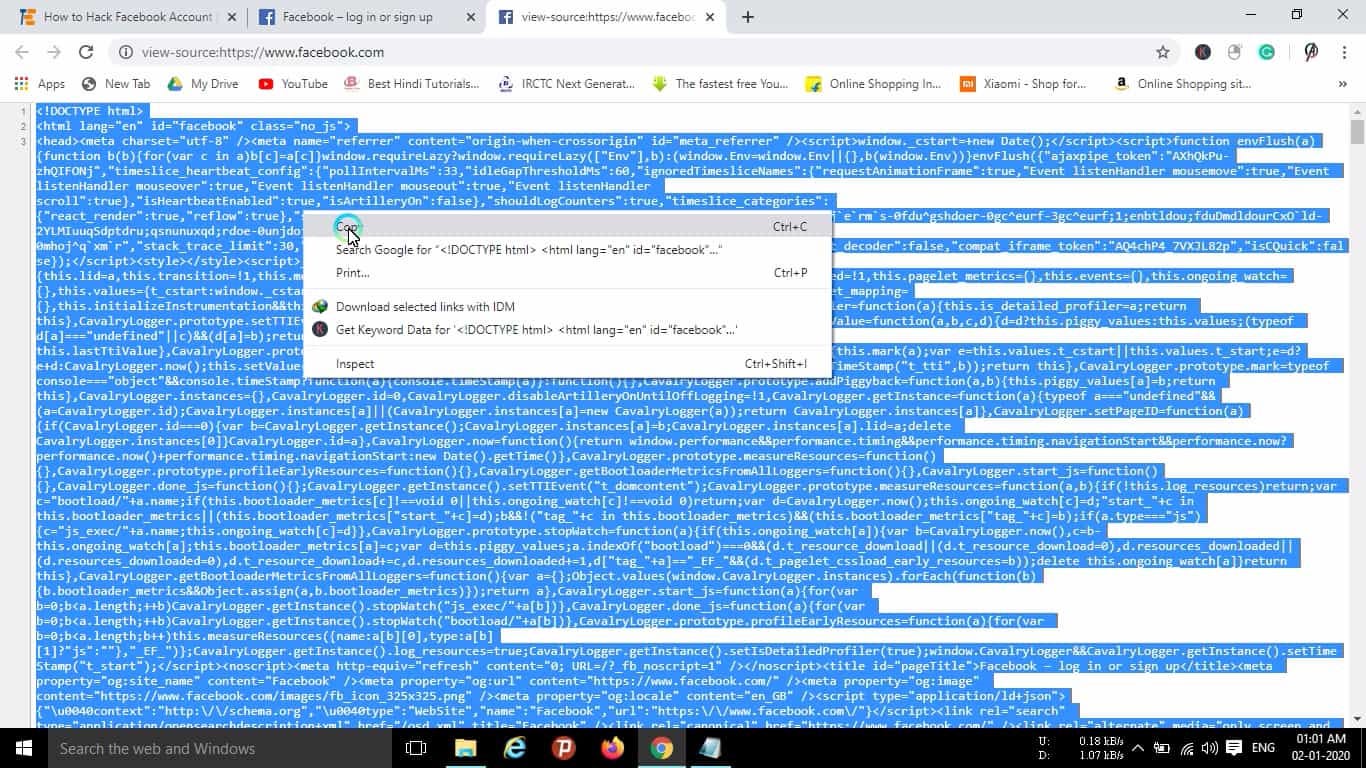Screen dimensions: 1366x768
Task: Close the Facebook log in tab
Action: (x=469, y=17)
